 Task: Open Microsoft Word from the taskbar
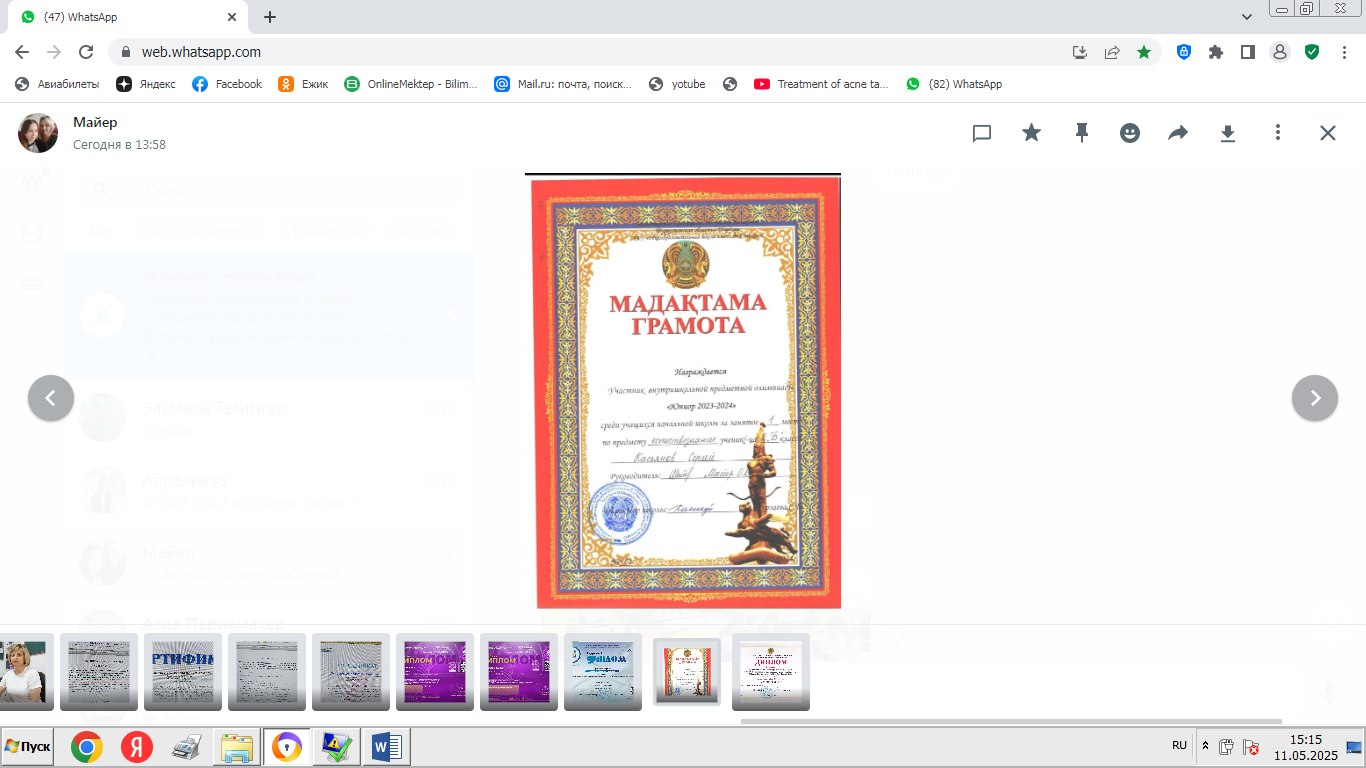[x=386, y=747]
